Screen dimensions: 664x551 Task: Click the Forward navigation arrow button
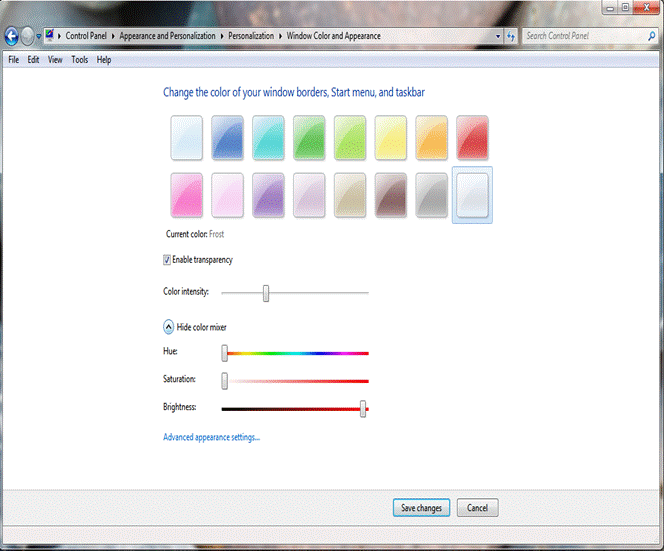click(27, 36)
